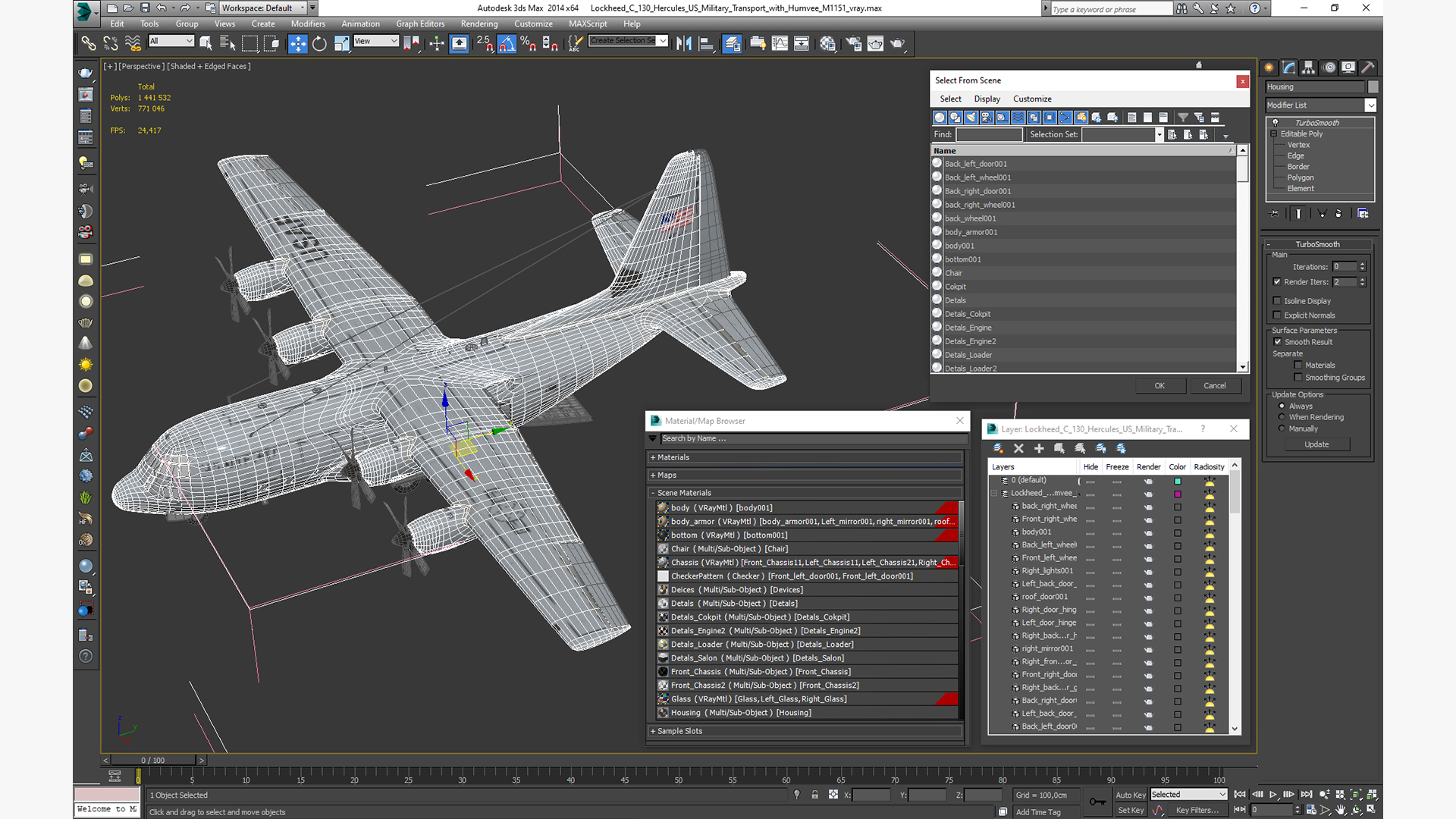1456x819 pixels.
Task: Toggle the large key Set Keys icon
Action: point(1097,802)
